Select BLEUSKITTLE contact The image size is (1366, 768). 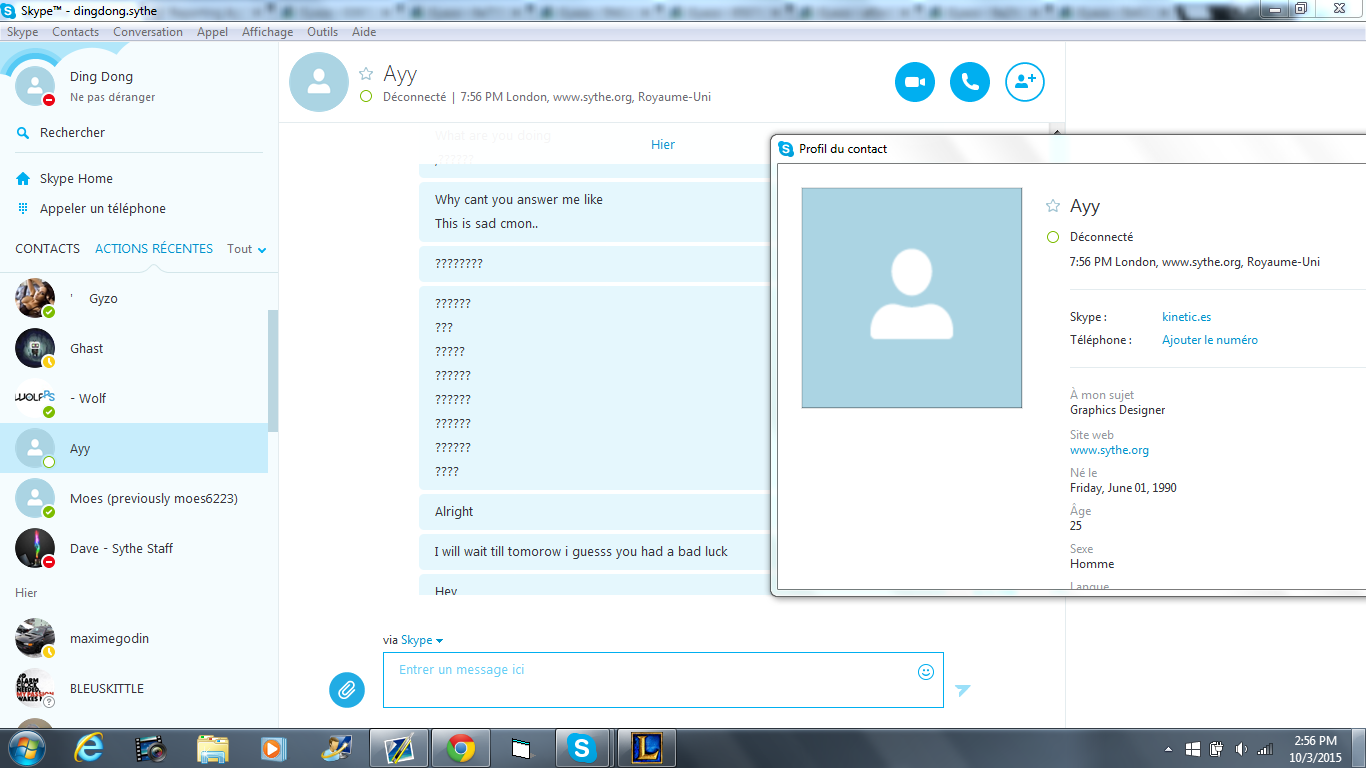coord(134,688)
